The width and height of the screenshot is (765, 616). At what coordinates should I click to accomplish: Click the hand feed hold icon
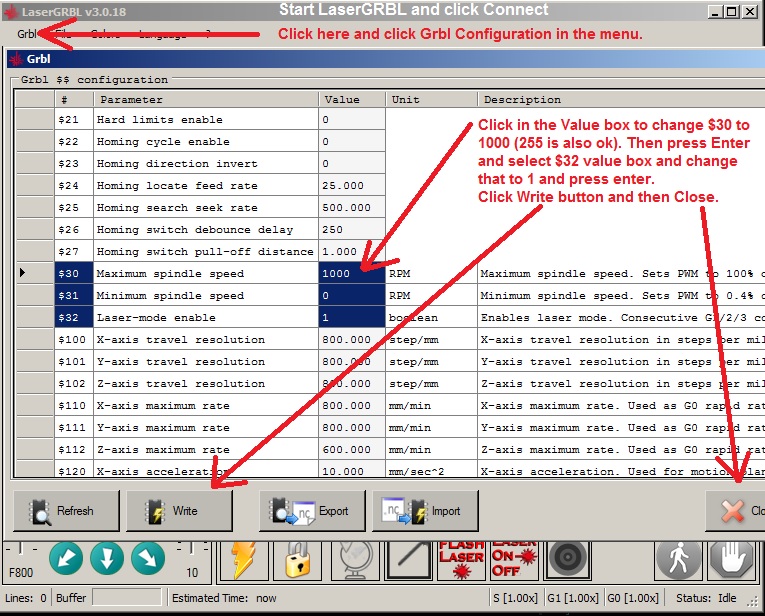(x=732, y=559)
